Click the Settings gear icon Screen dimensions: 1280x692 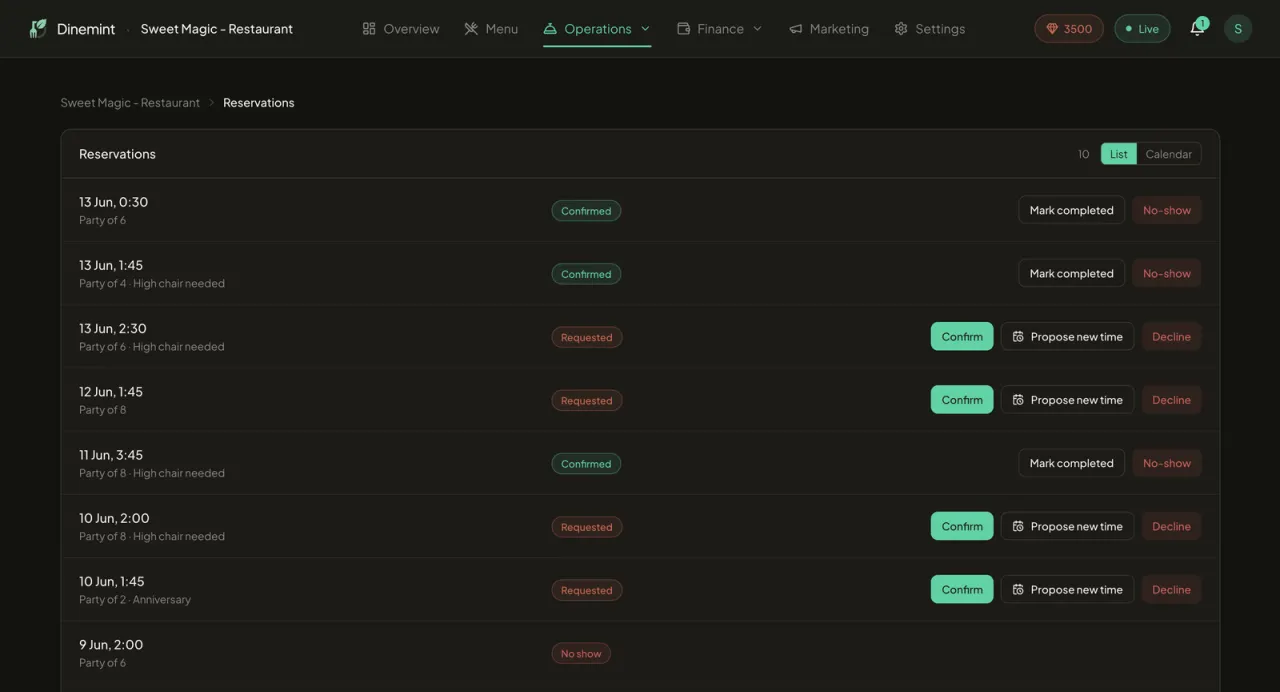(x=901, y=29)
